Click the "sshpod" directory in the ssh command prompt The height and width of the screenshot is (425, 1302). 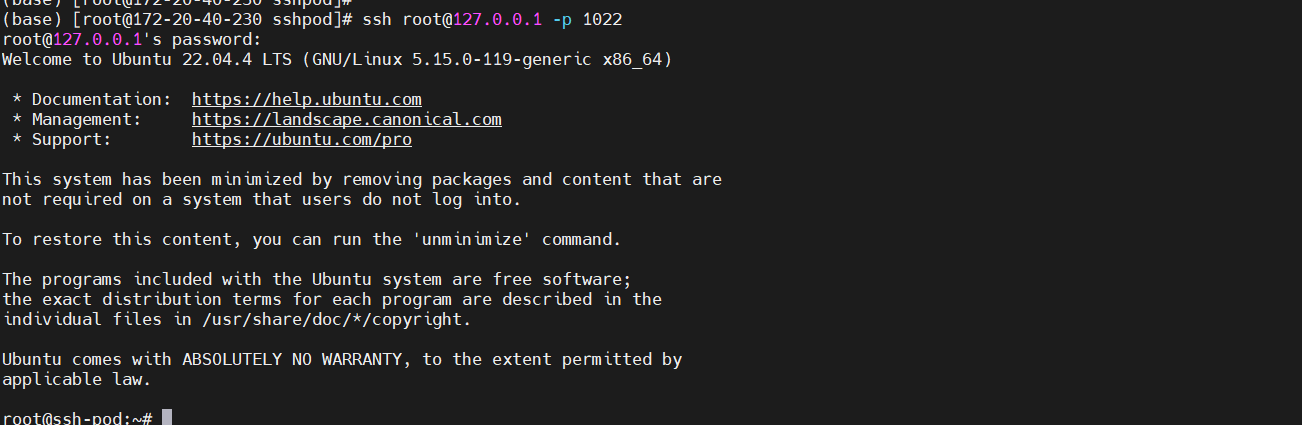[x=311, y=20]
